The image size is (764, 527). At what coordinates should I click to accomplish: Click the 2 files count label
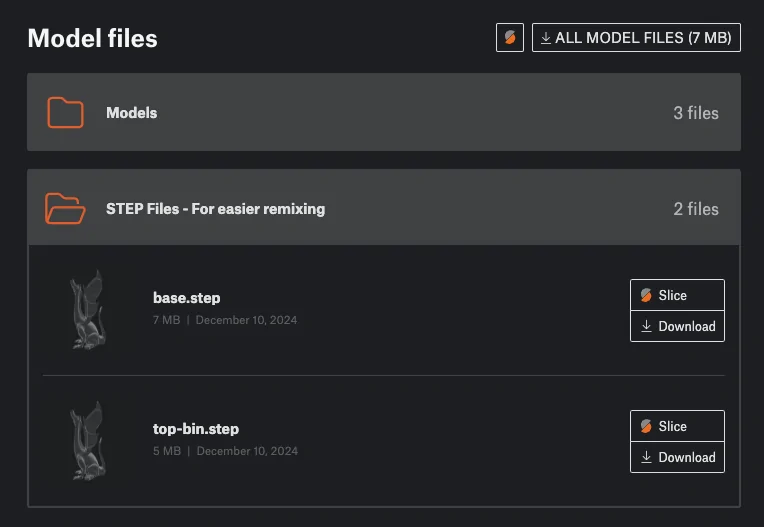coord(696,209)
